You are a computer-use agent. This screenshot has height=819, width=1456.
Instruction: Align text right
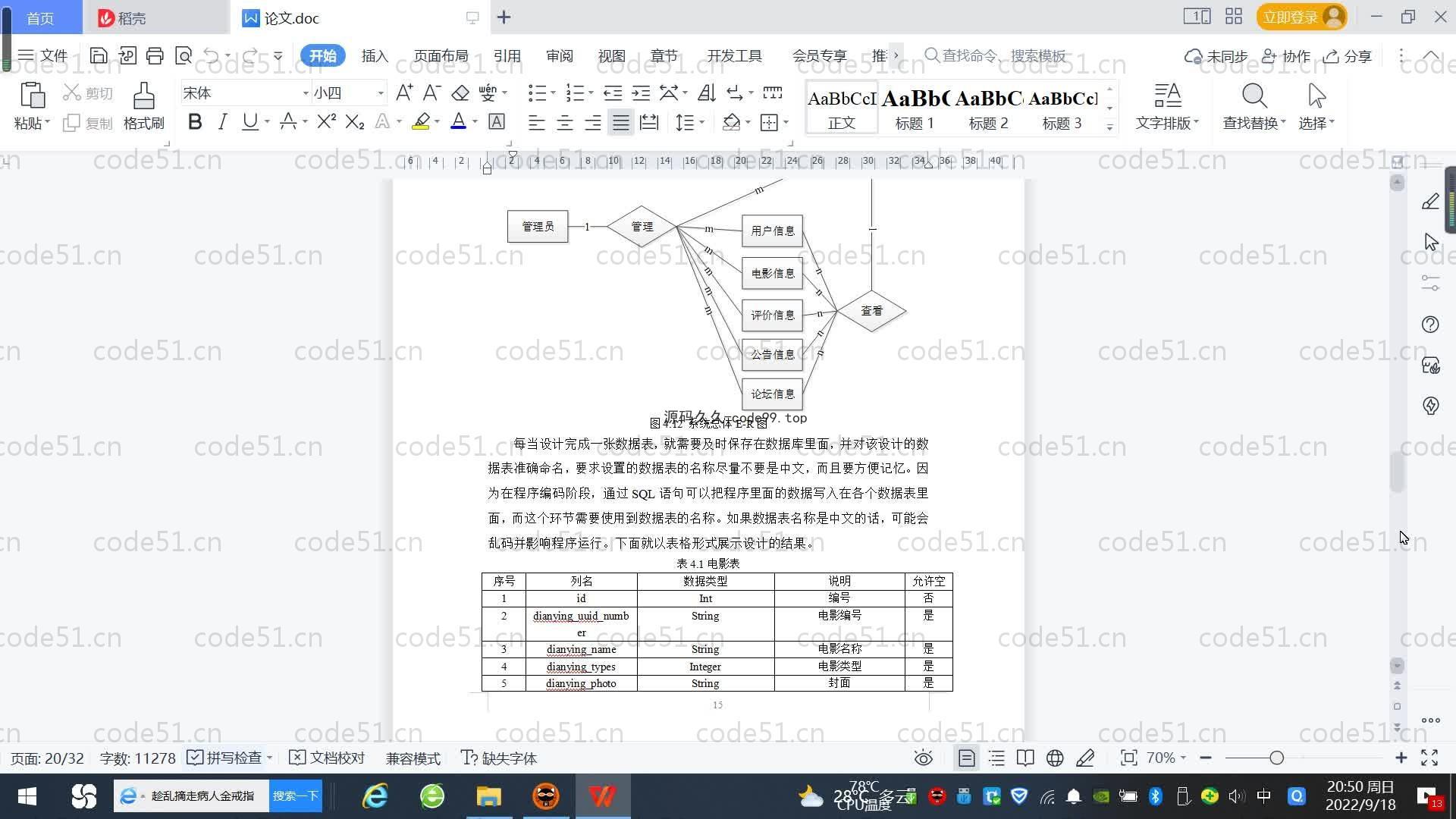592,122
